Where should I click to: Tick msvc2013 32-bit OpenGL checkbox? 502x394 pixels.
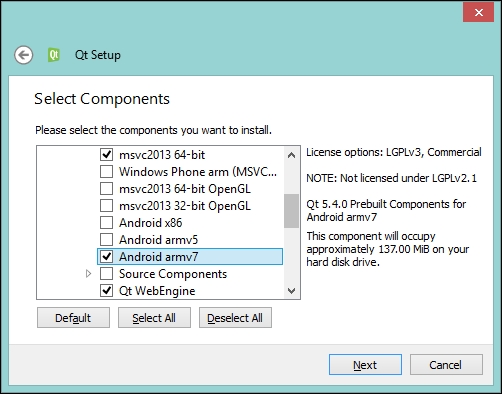(106, 206)
